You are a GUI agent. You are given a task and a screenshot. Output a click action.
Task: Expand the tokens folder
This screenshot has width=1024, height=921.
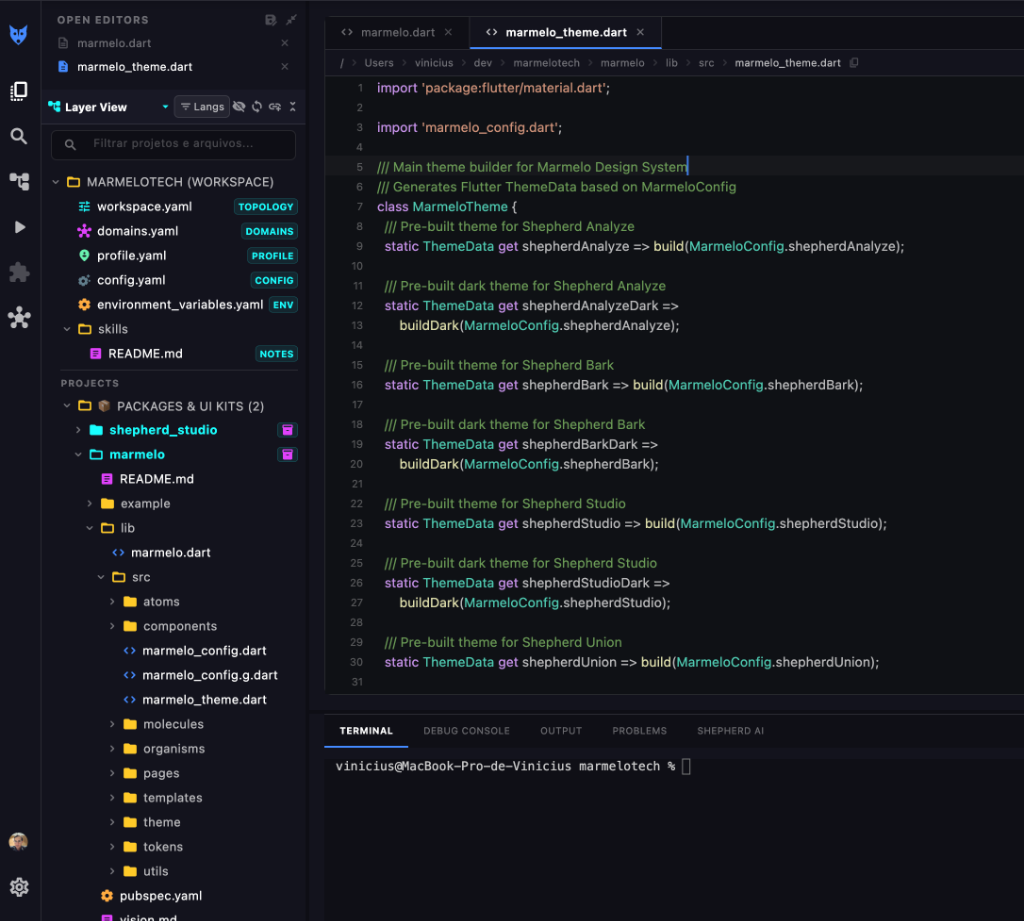(112, 847)
